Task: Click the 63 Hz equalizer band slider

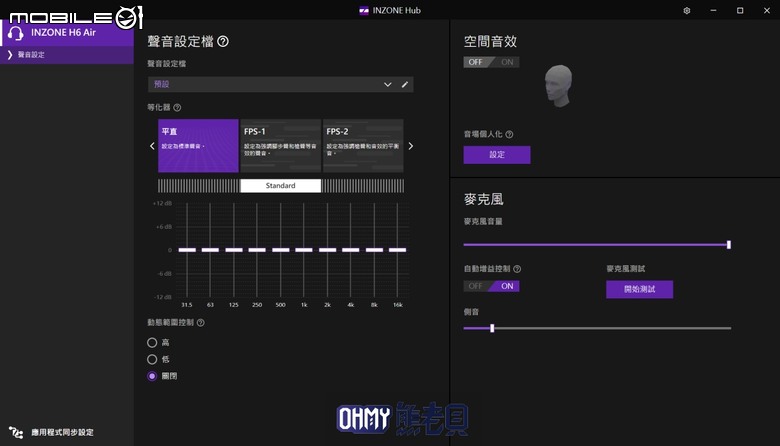Action: point(210,250)
